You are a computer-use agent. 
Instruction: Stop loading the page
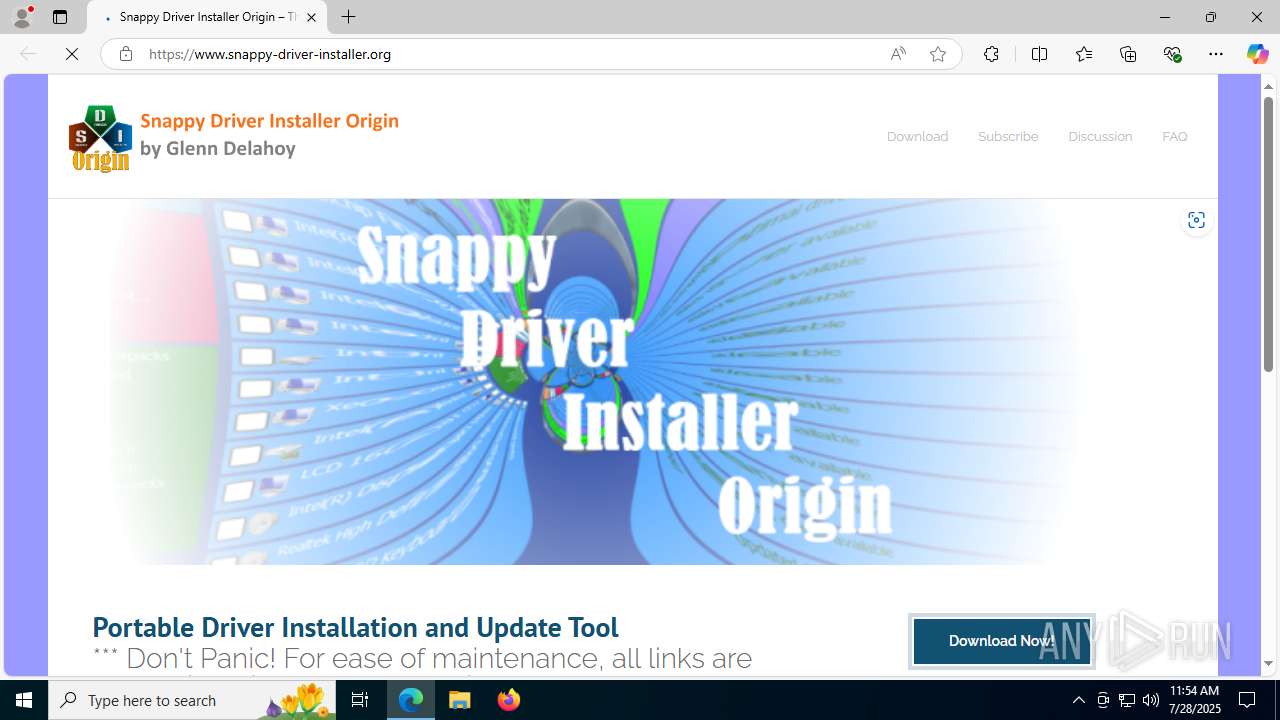[x=72, y=54]
